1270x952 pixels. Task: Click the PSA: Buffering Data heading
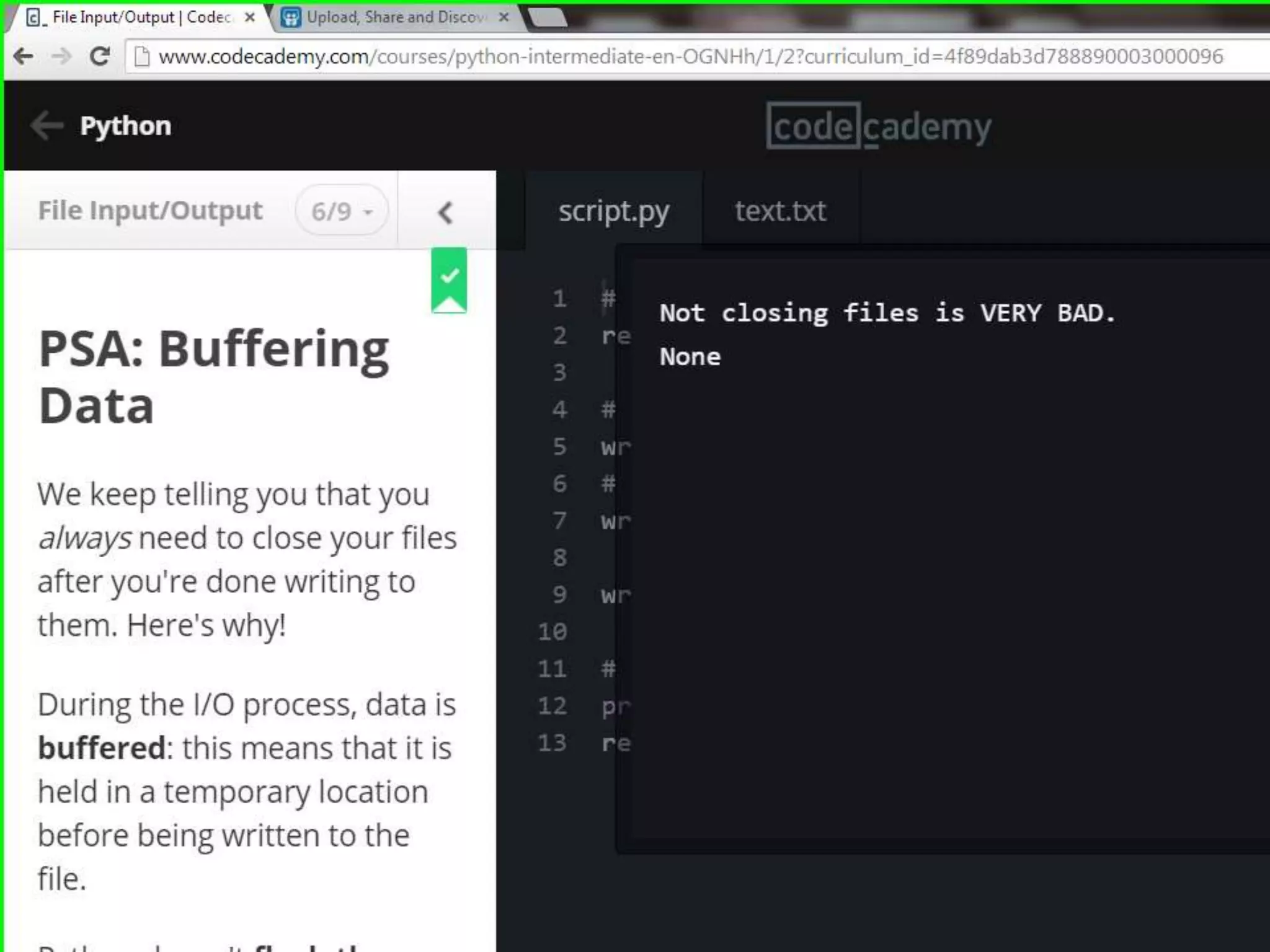point(213,377)
